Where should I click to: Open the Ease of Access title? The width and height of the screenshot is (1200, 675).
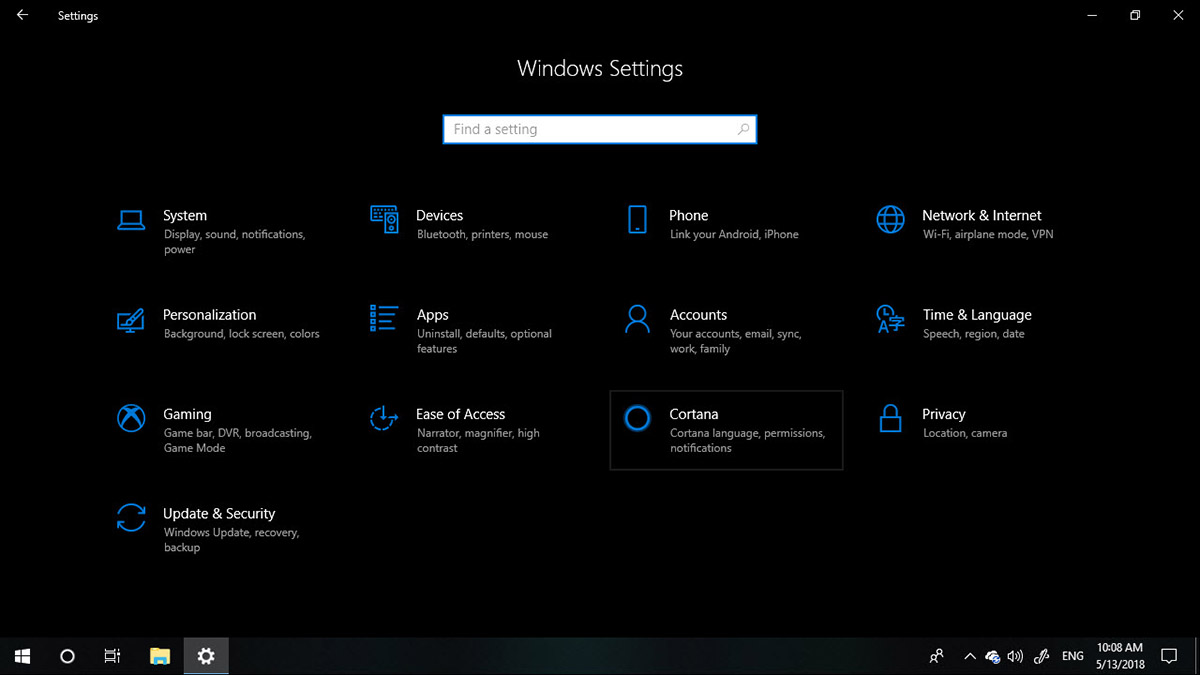(461, 414)
